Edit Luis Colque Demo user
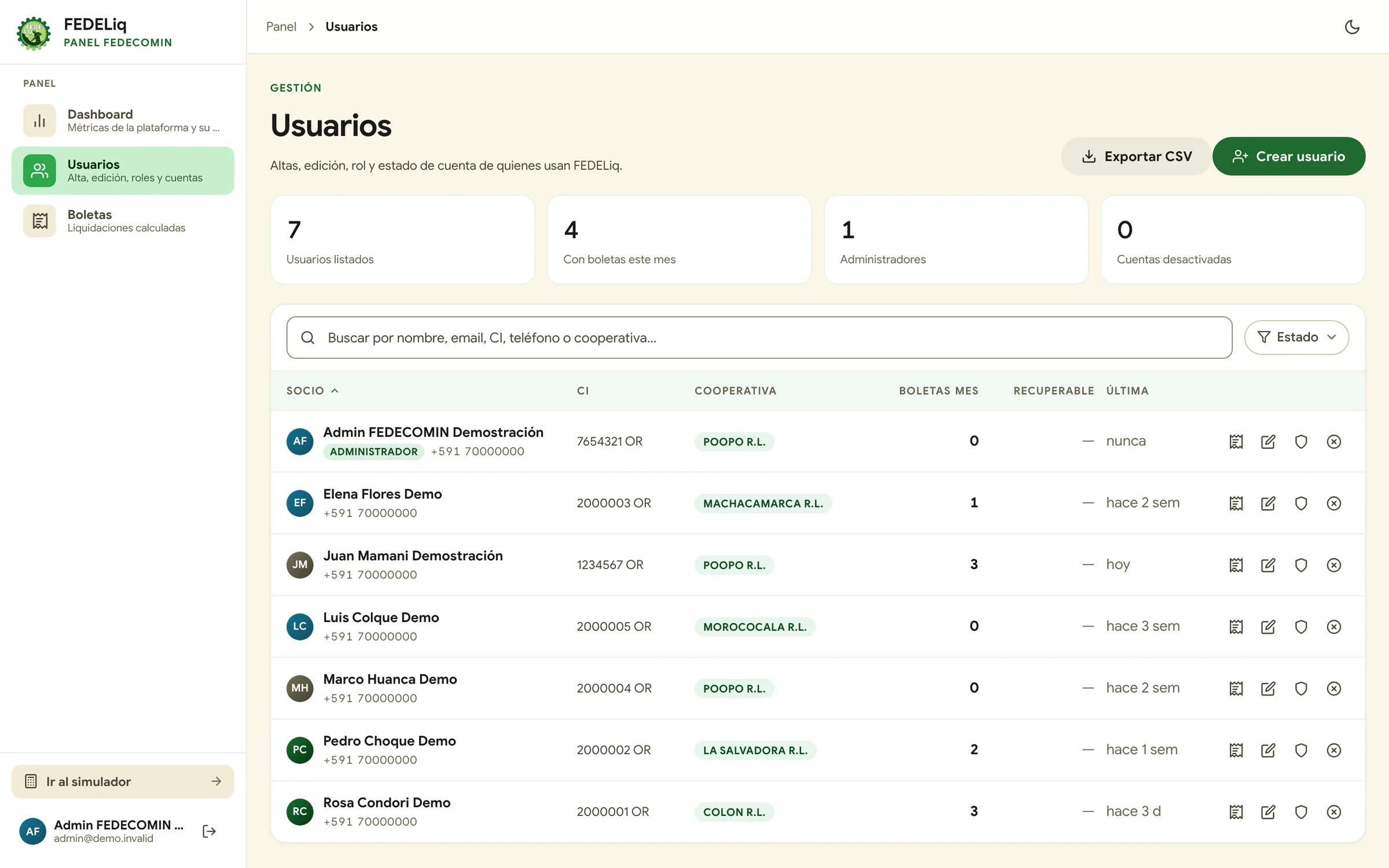Viewport: 1389px width, 868px height. (x=1268, y=627)
